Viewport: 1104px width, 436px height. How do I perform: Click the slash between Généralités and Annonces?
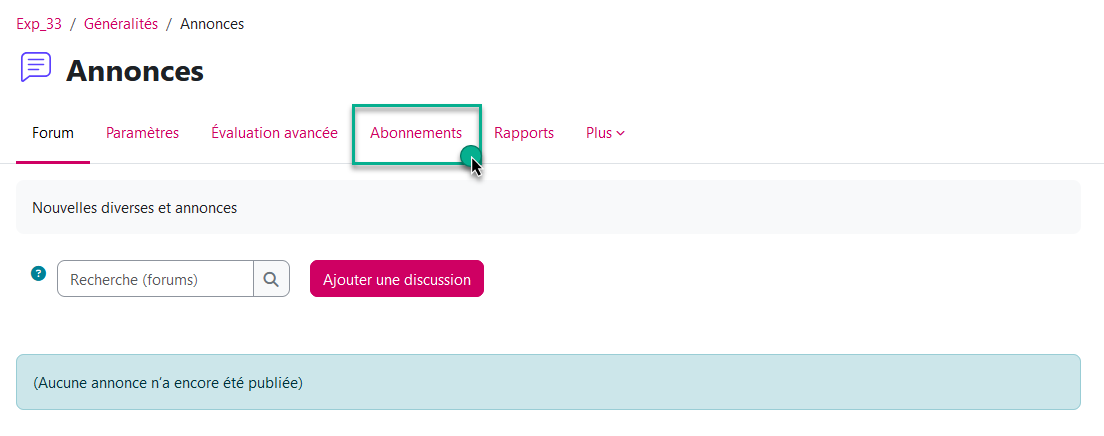(169, 24)
